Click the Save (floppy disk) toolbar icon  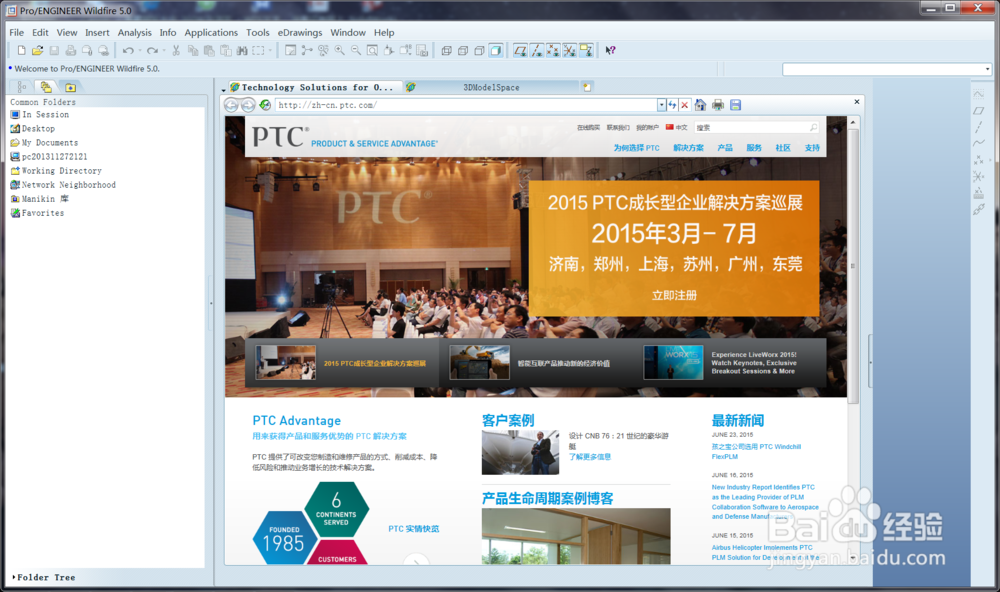tap(54, 50)
